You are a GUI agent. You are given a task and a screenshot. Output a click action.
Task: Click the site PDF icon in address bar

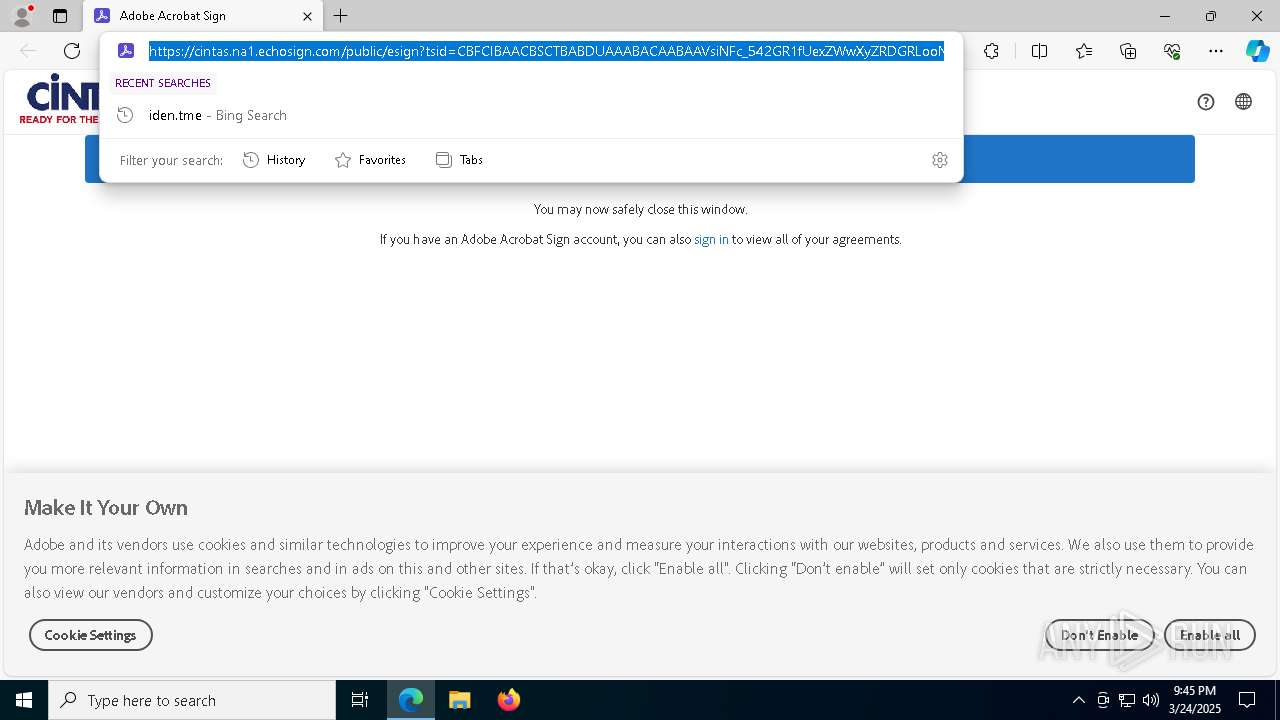pyautogui.click(x=126, y=51)
